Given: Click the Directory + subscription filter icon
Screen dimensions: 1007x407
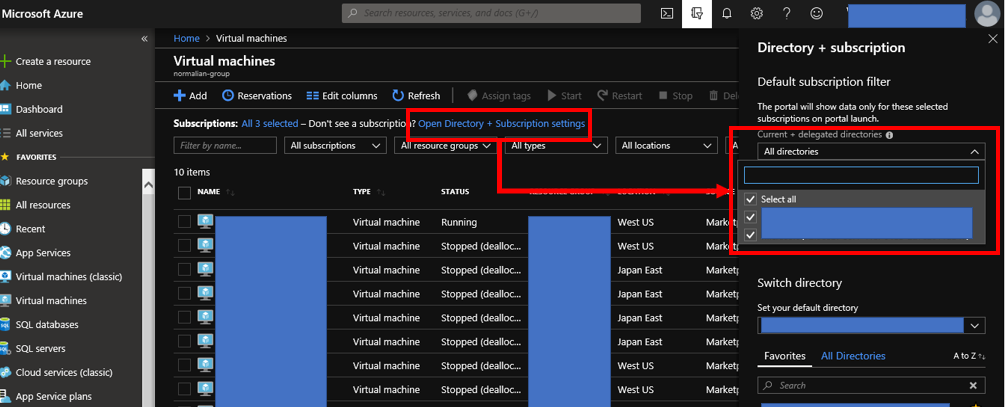Looking at the screenshot, I should 697,13.
